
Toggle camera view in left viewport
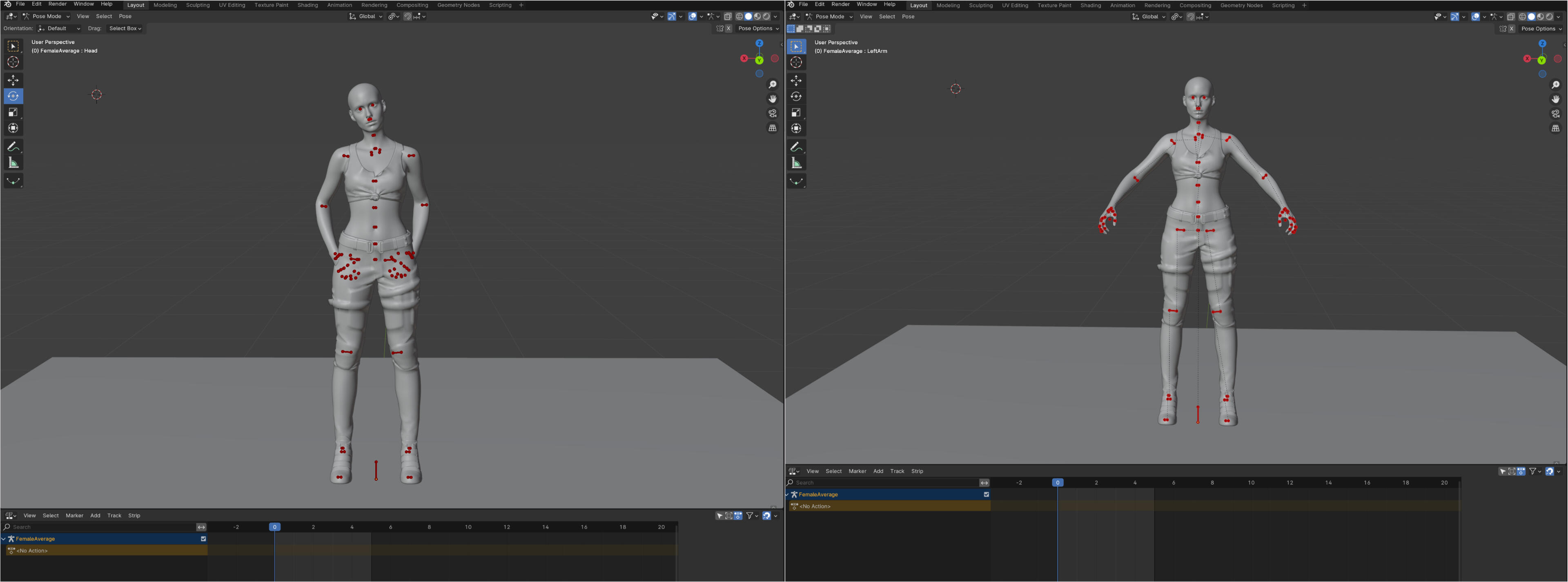click(x=773, y=113)
